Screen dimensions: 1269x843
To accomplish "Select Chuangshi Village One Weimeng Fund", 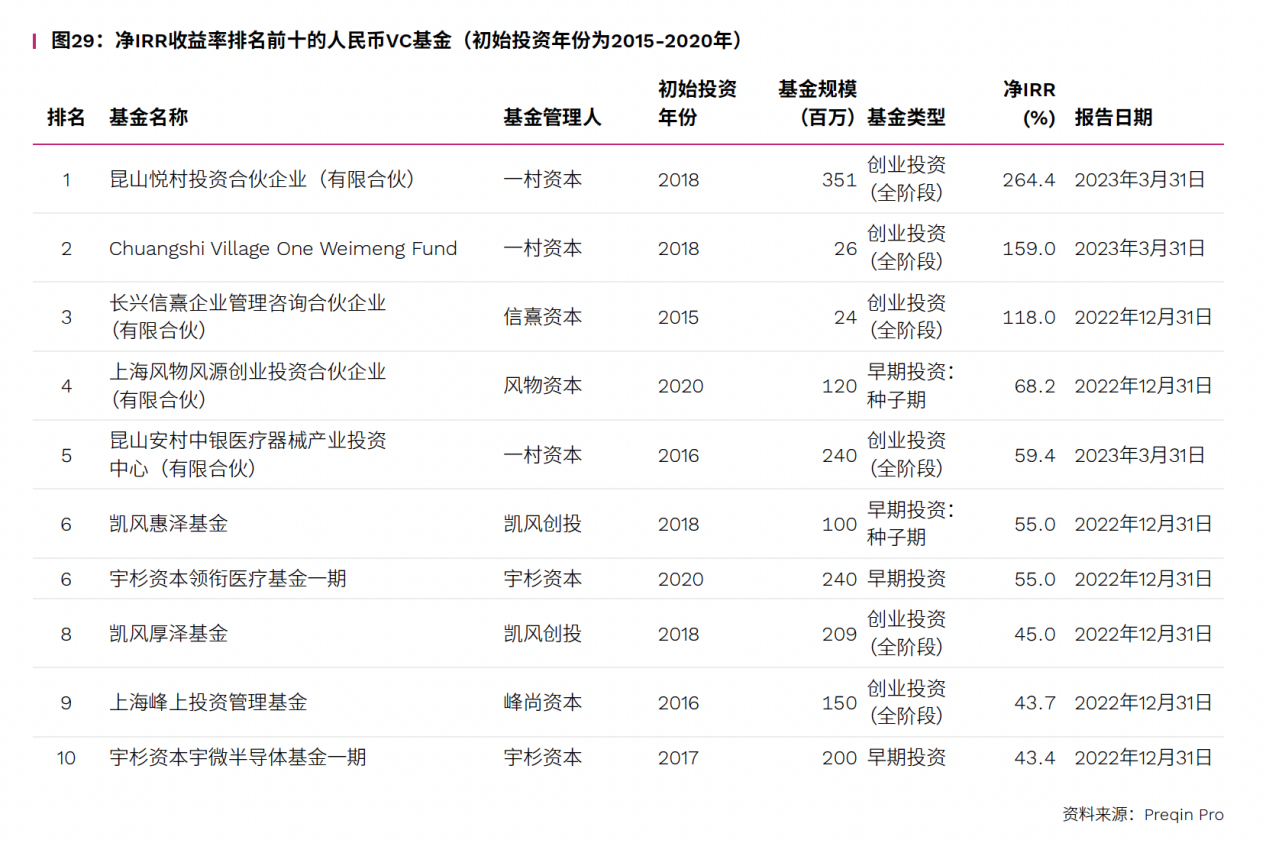I will (x=283, y=248).
